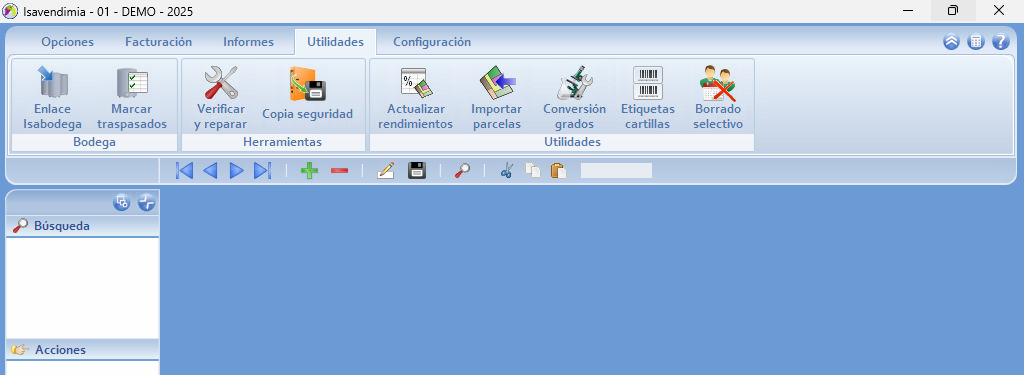The width and height of the screenshot is (1024, 375).
Task: Click the search magnifier toolbar icon
Action: tap(462, 171)
